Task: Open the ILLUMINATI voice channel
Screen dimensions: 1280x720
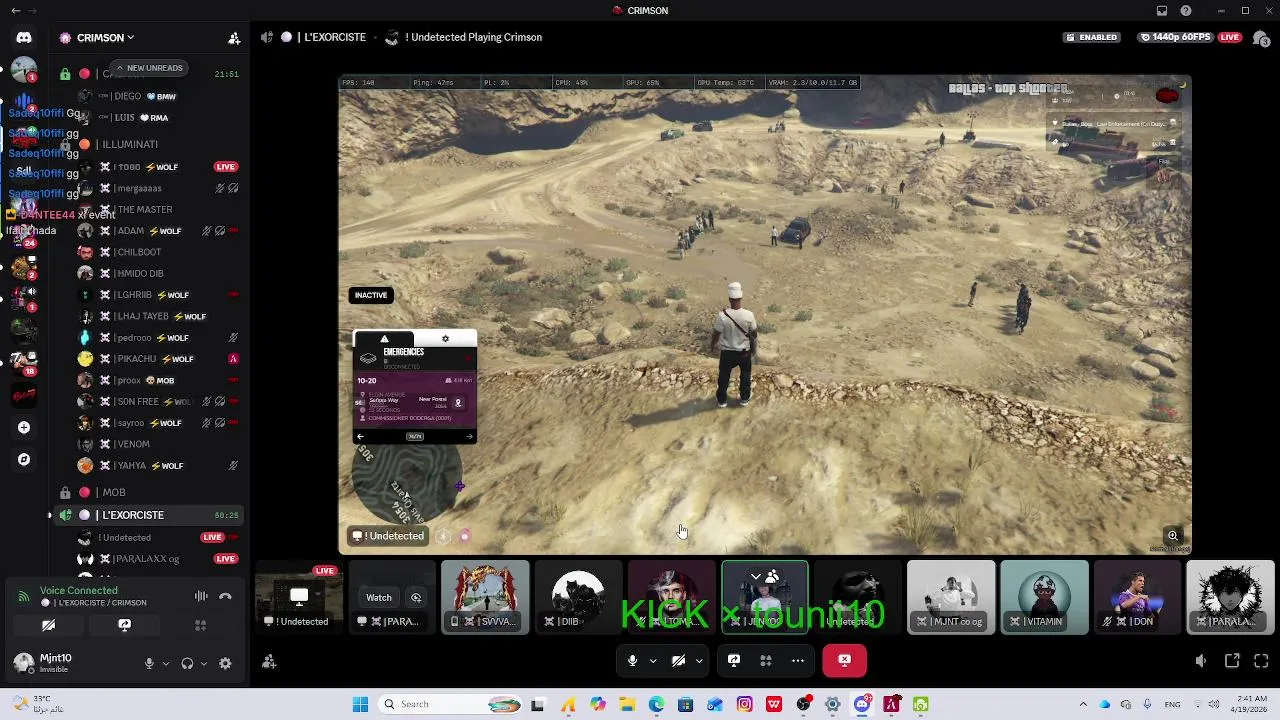Action: coord(150,144)
